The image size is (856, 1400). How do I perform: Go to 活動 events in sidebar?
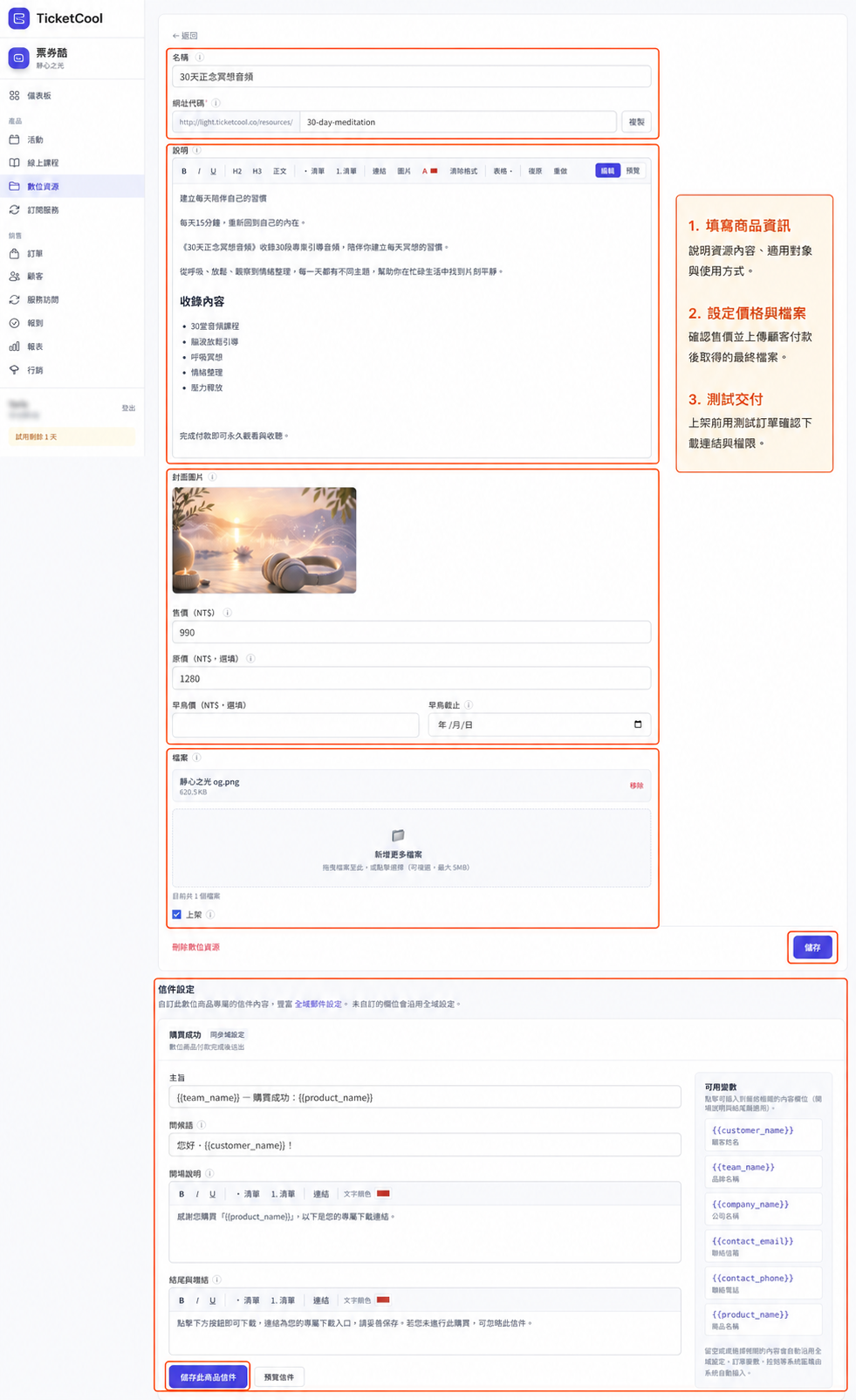[x=35, y=140]
